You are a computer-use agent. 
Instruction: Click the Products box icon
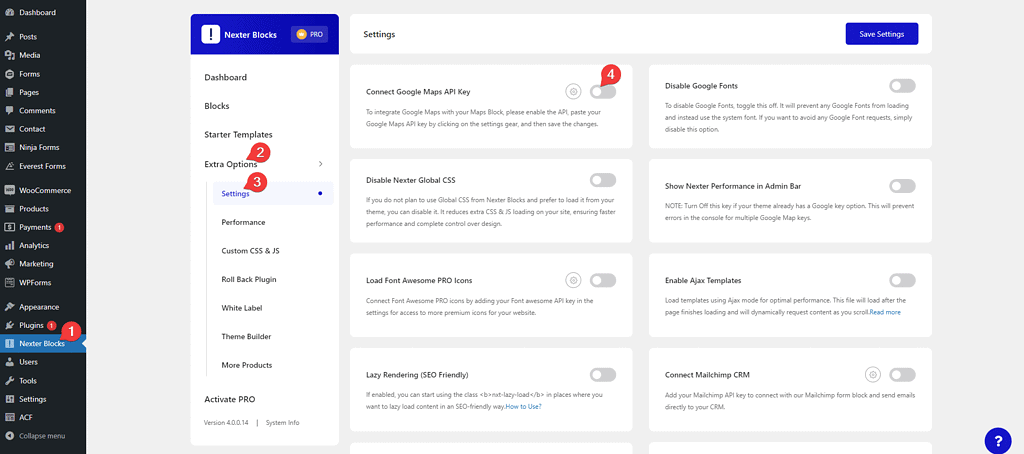click(10, 208)
